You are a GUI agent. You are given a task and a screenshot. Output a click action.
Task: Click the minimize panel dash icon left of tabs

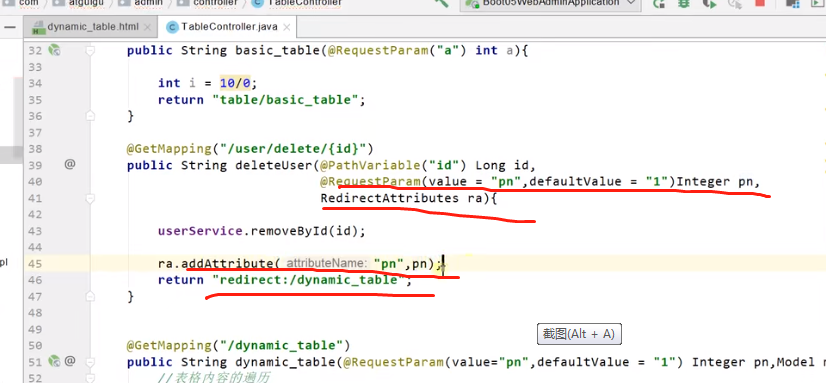[x=10, y=27]
